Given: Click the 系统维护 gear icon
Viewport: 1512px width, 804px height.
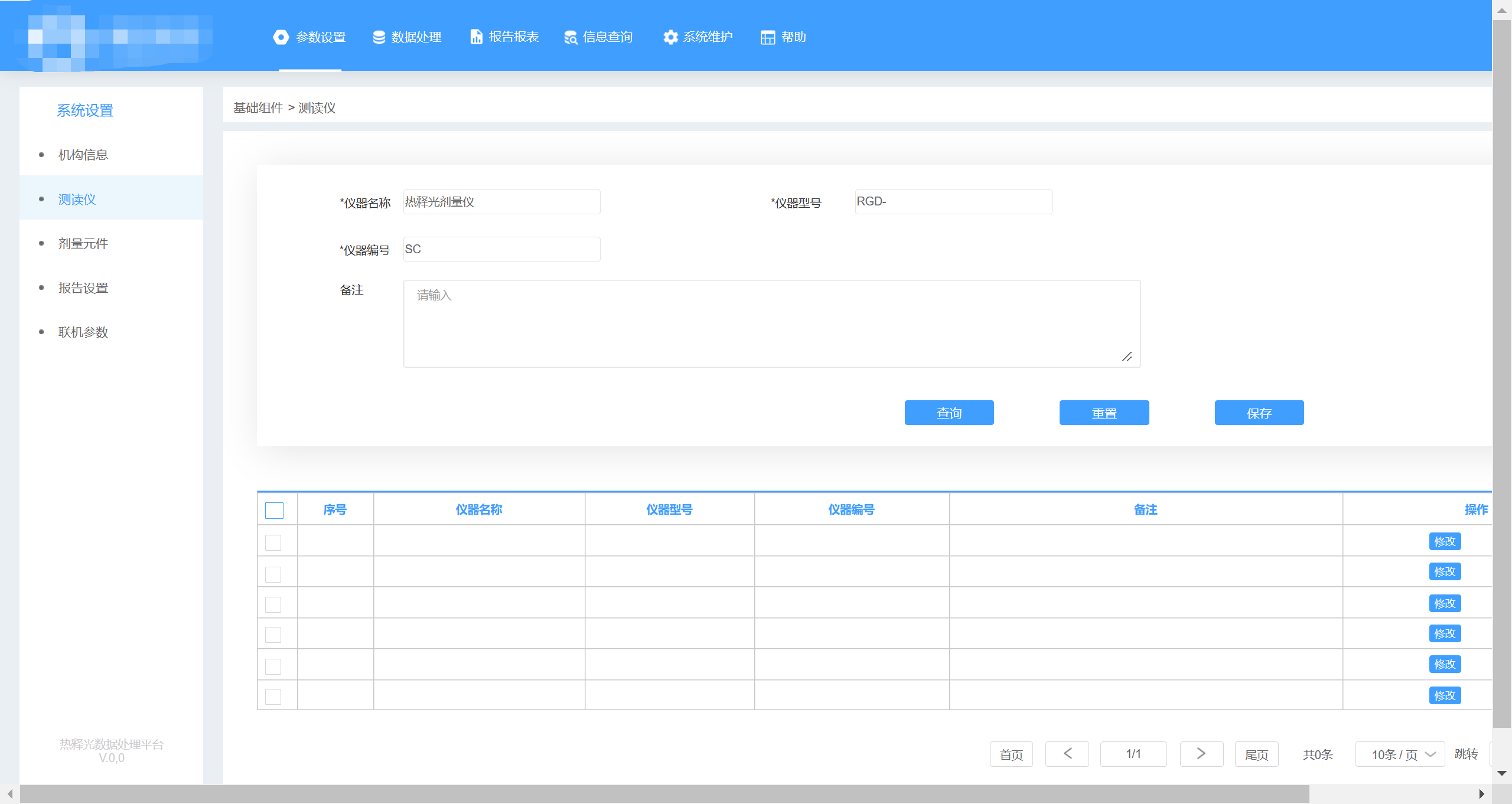Looking at the screenshot, I should pyautogui.click(x=670, y=37).
